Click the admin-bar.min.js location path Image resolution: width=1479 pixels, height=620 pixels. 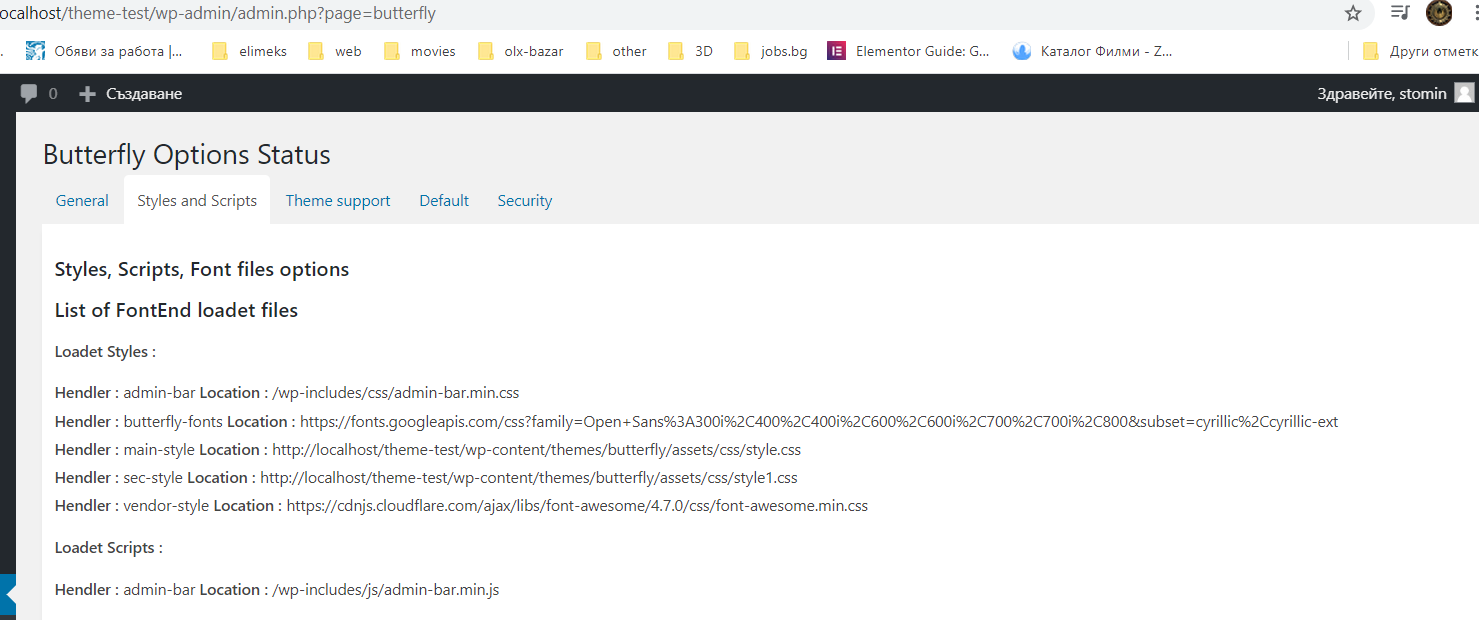pyautogui.click(x=386, y=590)
